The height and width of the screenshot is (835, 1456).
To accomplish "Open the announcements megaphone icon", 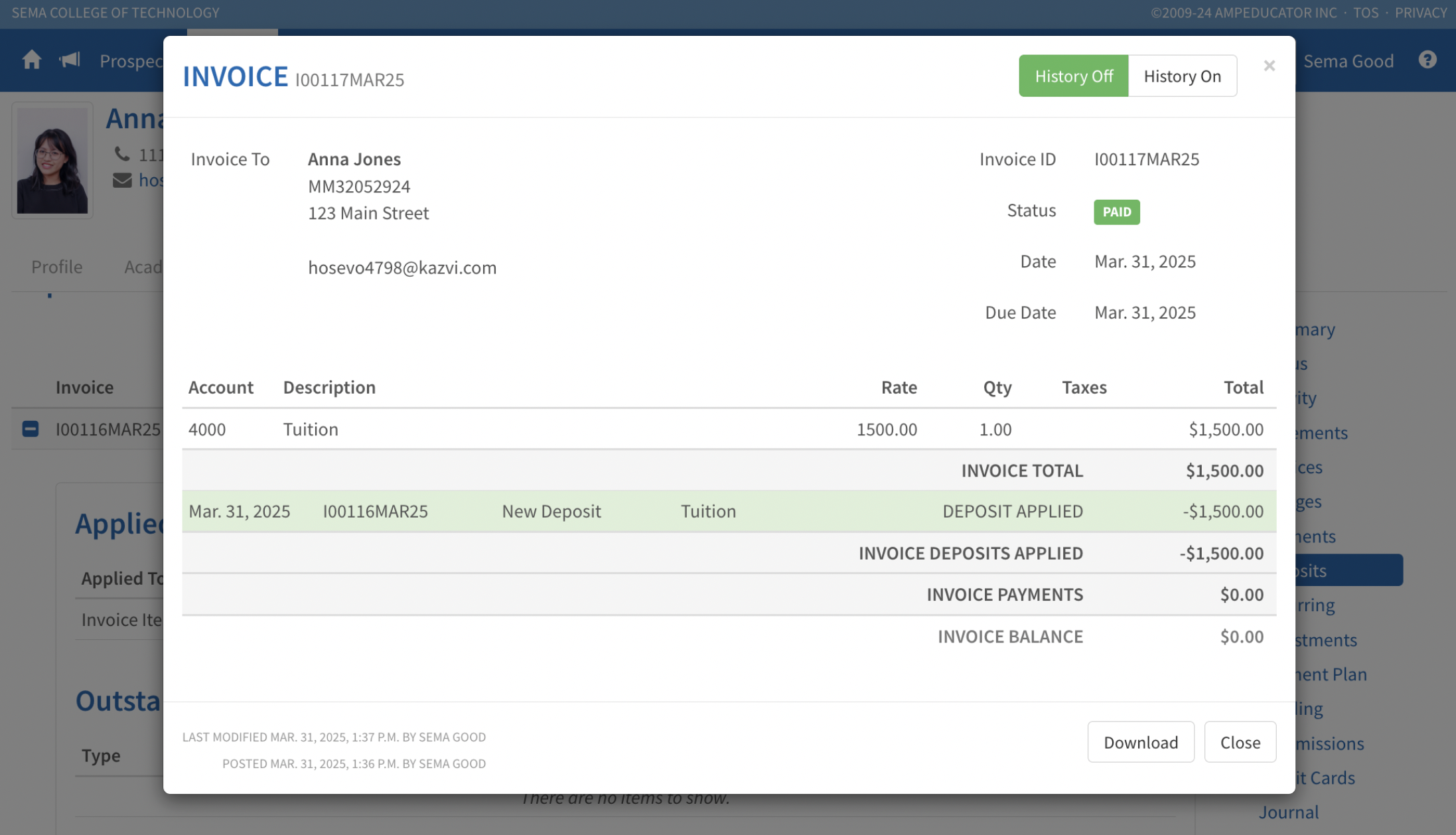I will 70,60.
